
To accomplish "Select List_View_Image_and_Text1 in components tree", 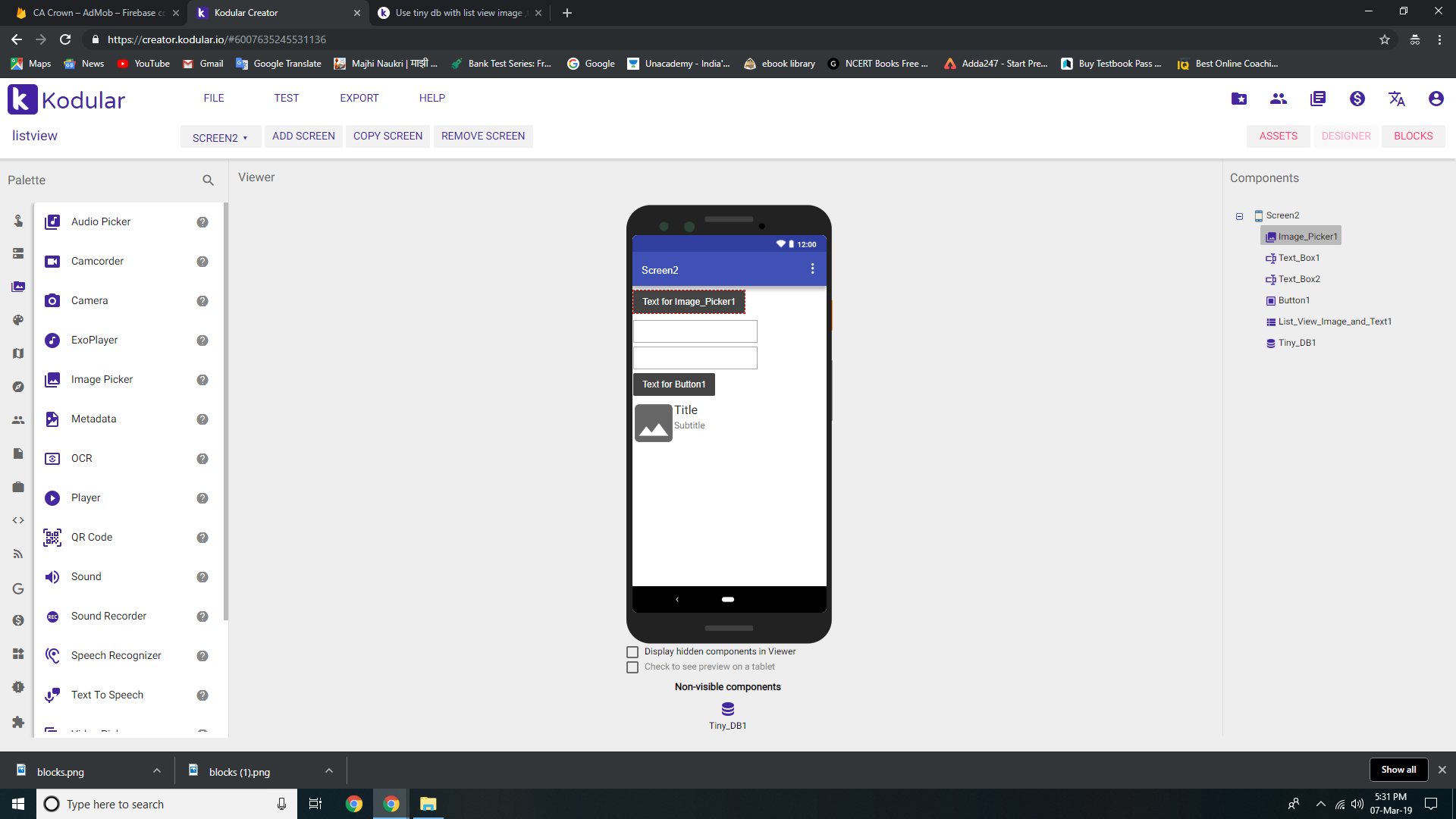I will pos(1334,322).
